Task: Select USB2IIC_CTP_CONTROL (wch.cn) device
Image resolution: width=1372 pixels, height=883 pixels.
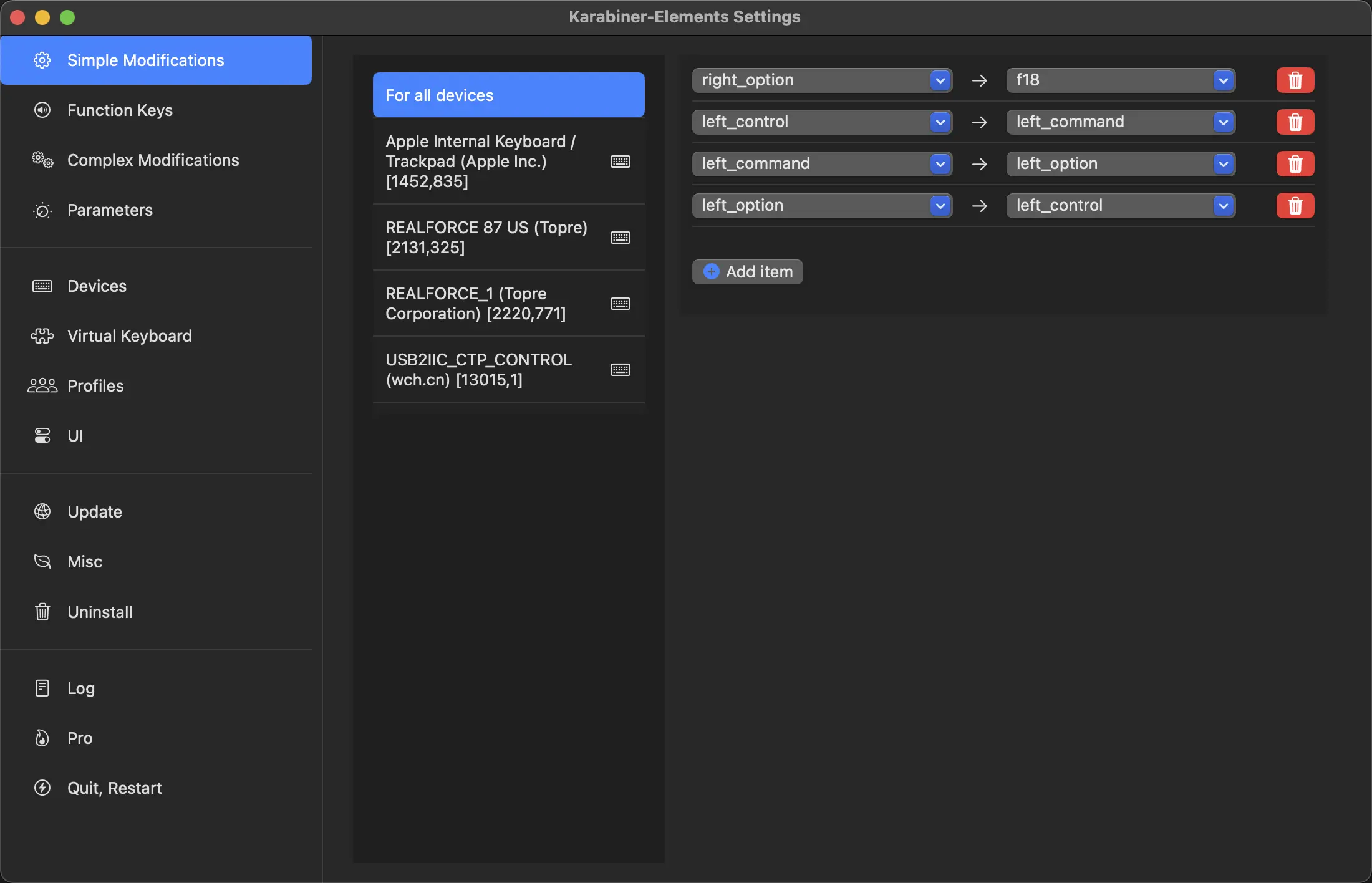Action: [x=509, y=370]
